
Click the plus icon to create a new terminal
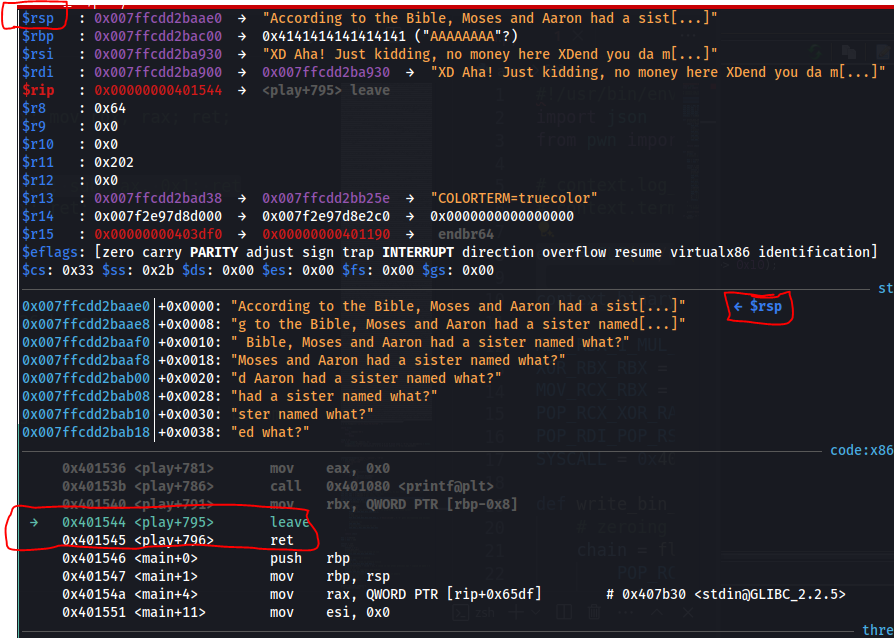click(x=514, y=610)
